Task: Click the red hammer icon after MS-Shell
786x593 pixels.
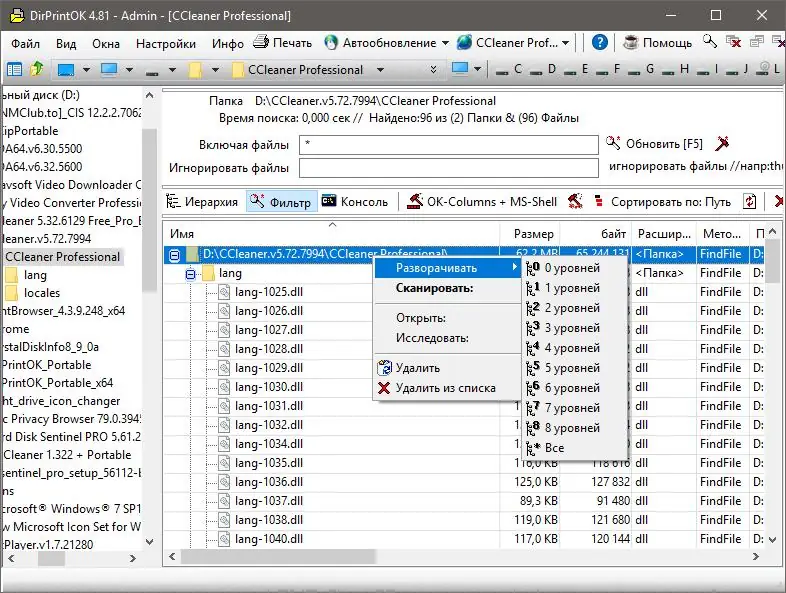Action: pyautogui.click(x=575, y=202)
